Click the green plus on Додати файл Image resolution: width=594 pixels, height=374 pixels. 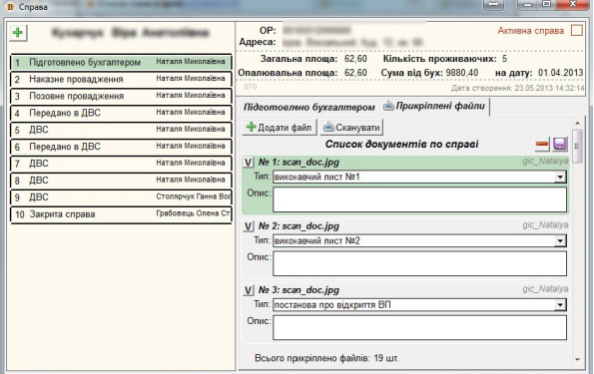pyautogui.click(x=251, y=127)
